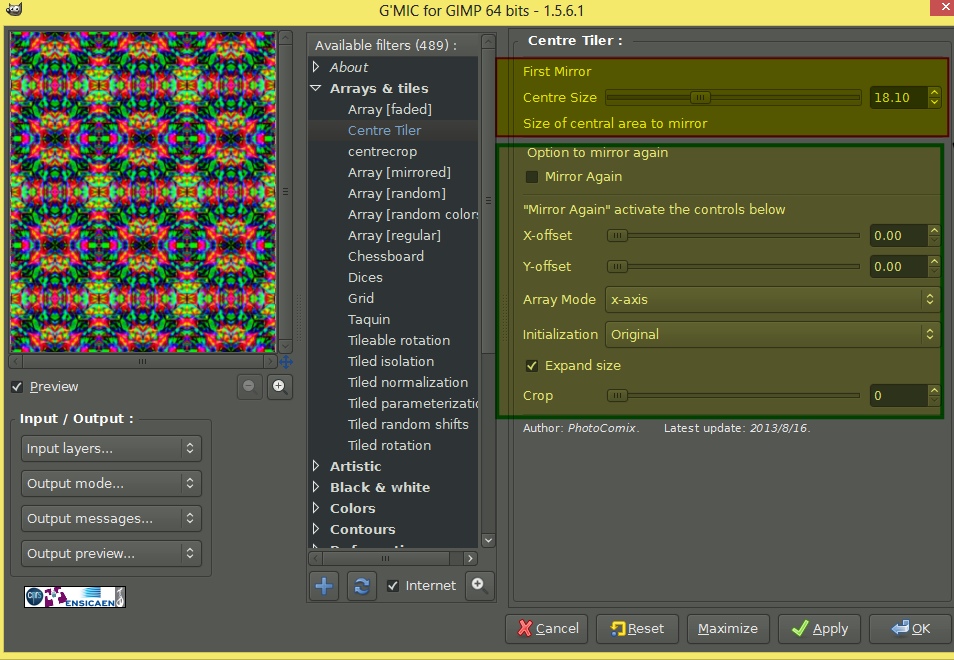Viewport: 954px width, 660px height.
Task: Click the preview move crosshair icon
Action: [x=285, y=362]
